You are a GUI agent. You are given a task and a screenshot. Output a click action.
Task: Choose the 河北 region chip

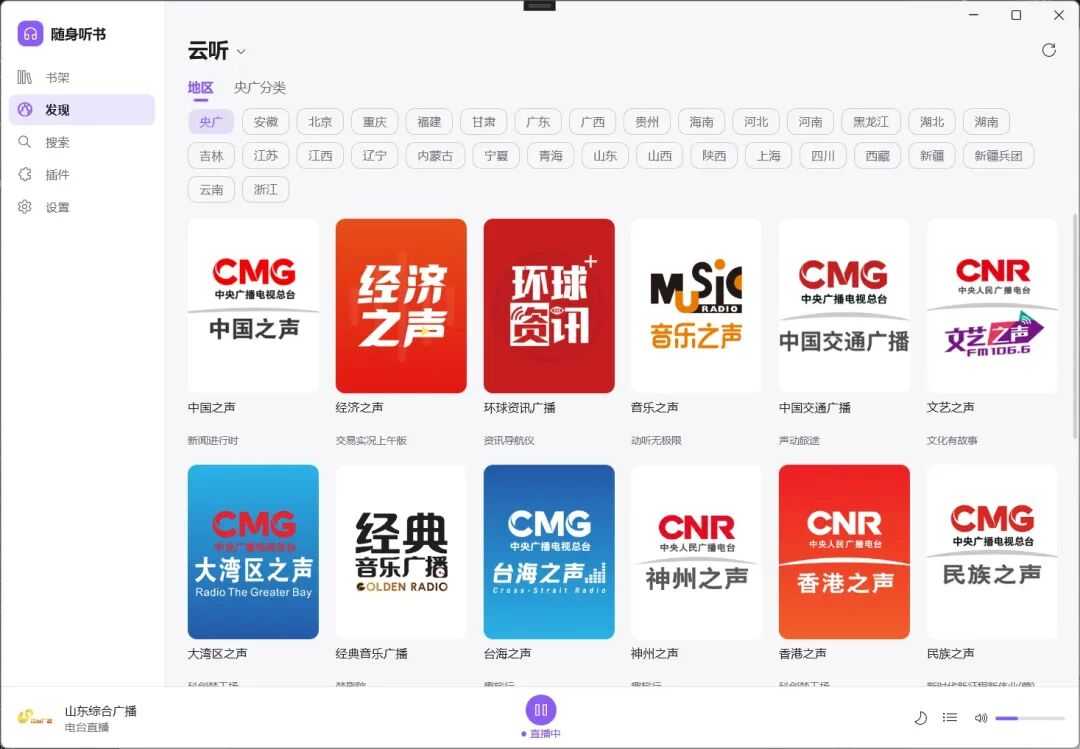pyautogui.click(x=756, y=122)
